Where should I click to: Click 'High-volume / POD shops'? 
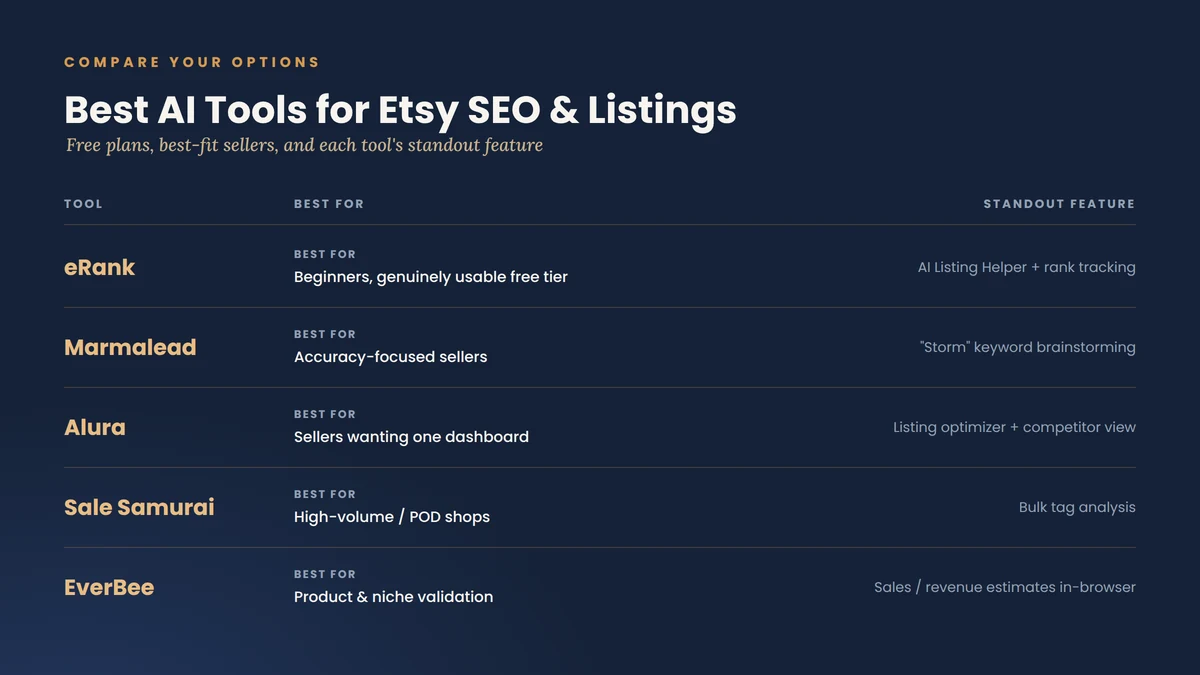392,517
